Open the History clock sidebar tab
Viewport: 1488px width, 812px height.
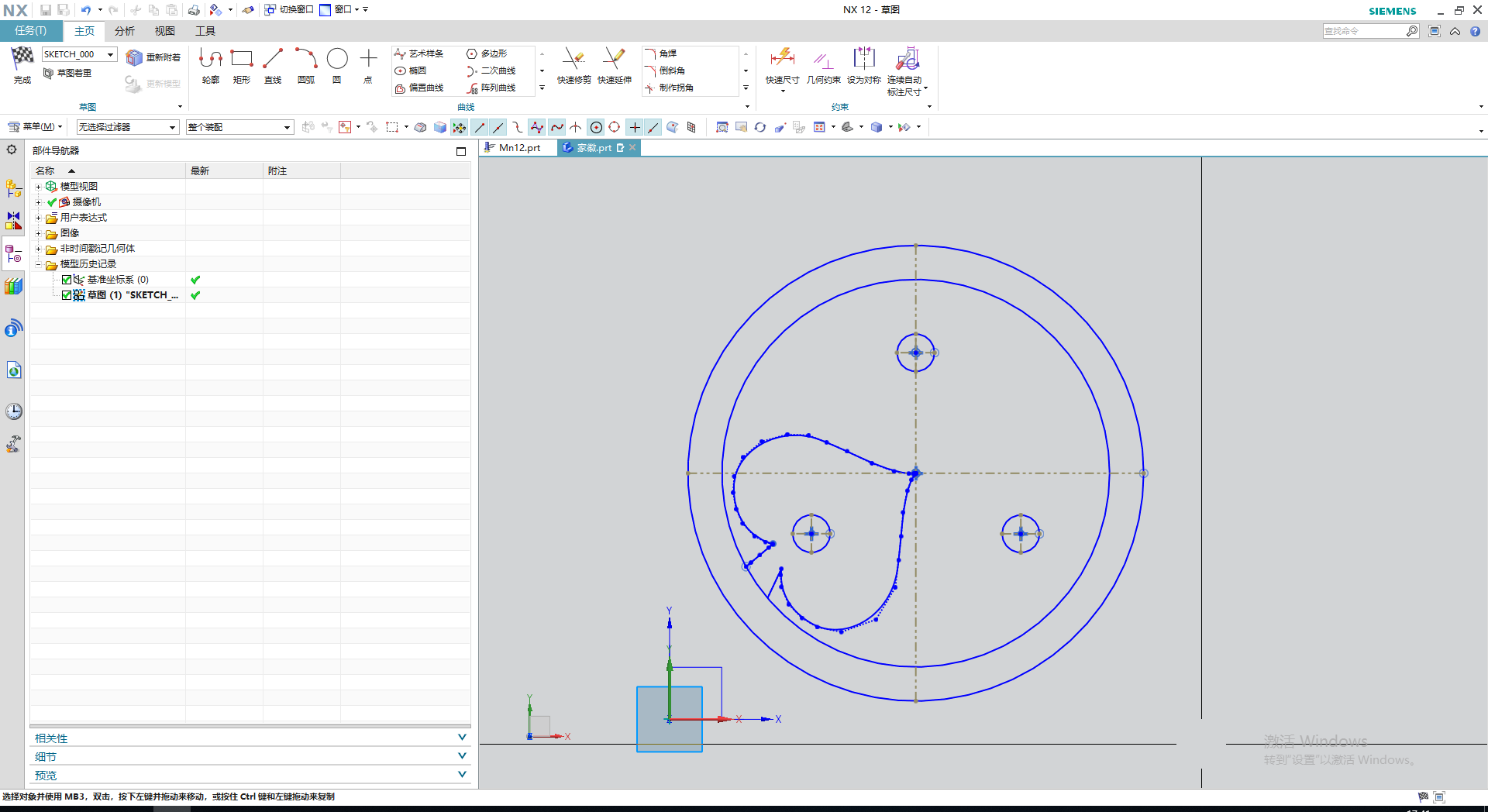point(14,411)
